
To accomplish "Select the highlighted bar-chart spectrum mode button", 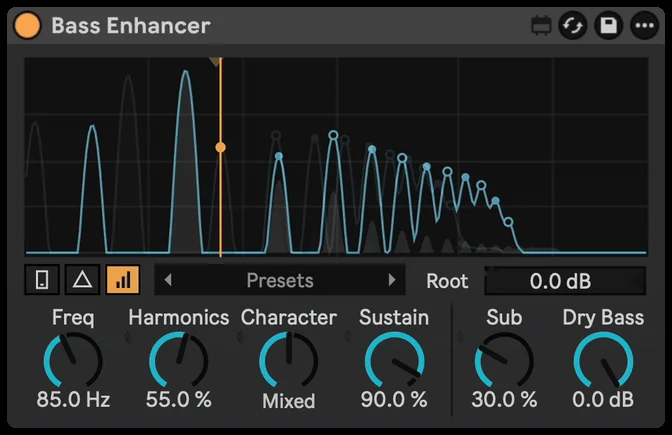I will (123, 280).
